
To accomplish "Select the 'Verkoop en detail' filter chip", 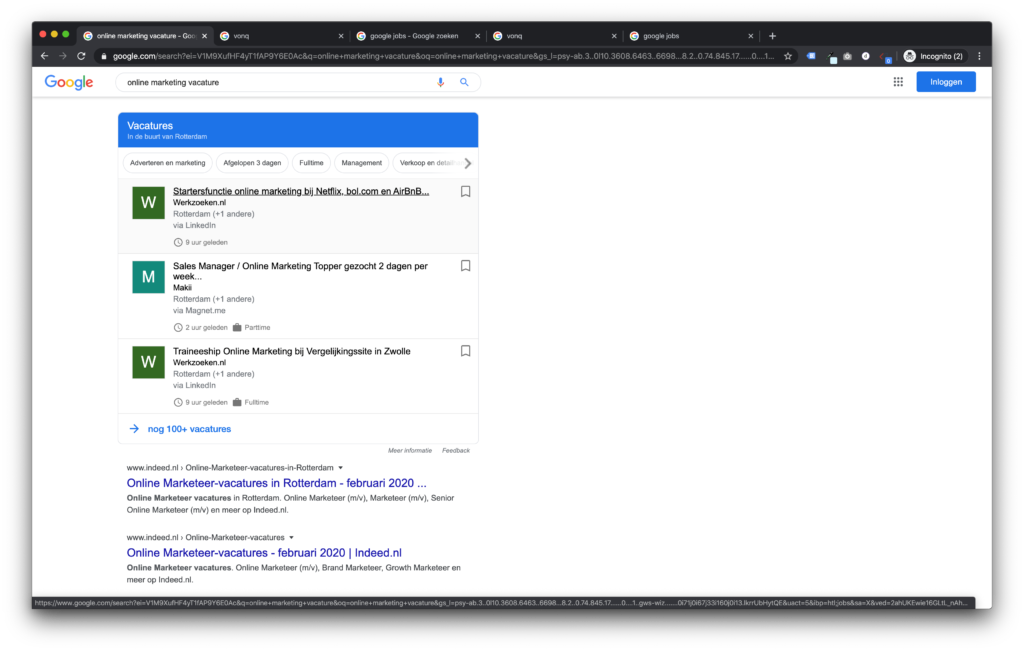I will [x=426, y=163].
